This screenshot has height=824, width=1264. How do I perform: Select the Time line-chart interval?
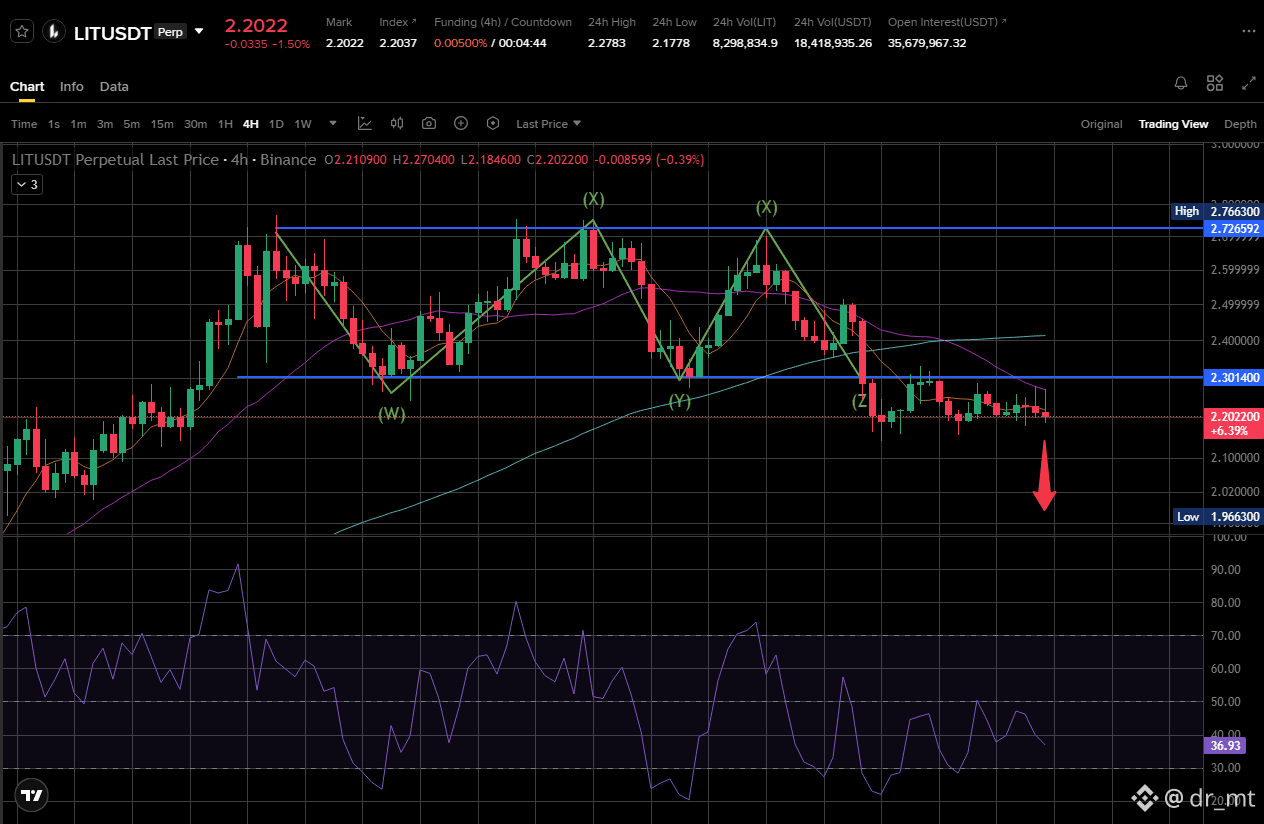click(24, 124)
